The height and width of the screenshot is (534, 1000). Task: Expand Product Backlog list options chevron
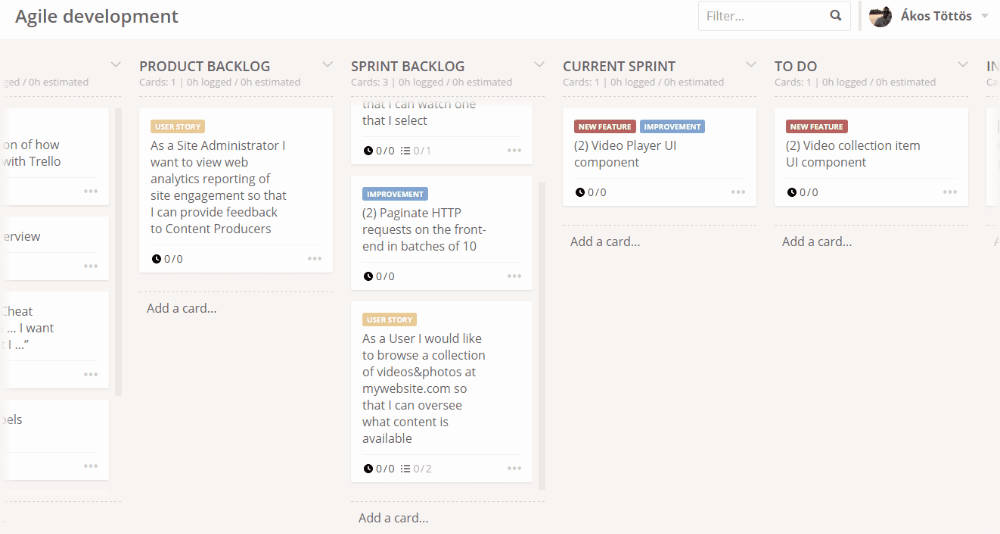pyautogui.click(x=327, y=65)
